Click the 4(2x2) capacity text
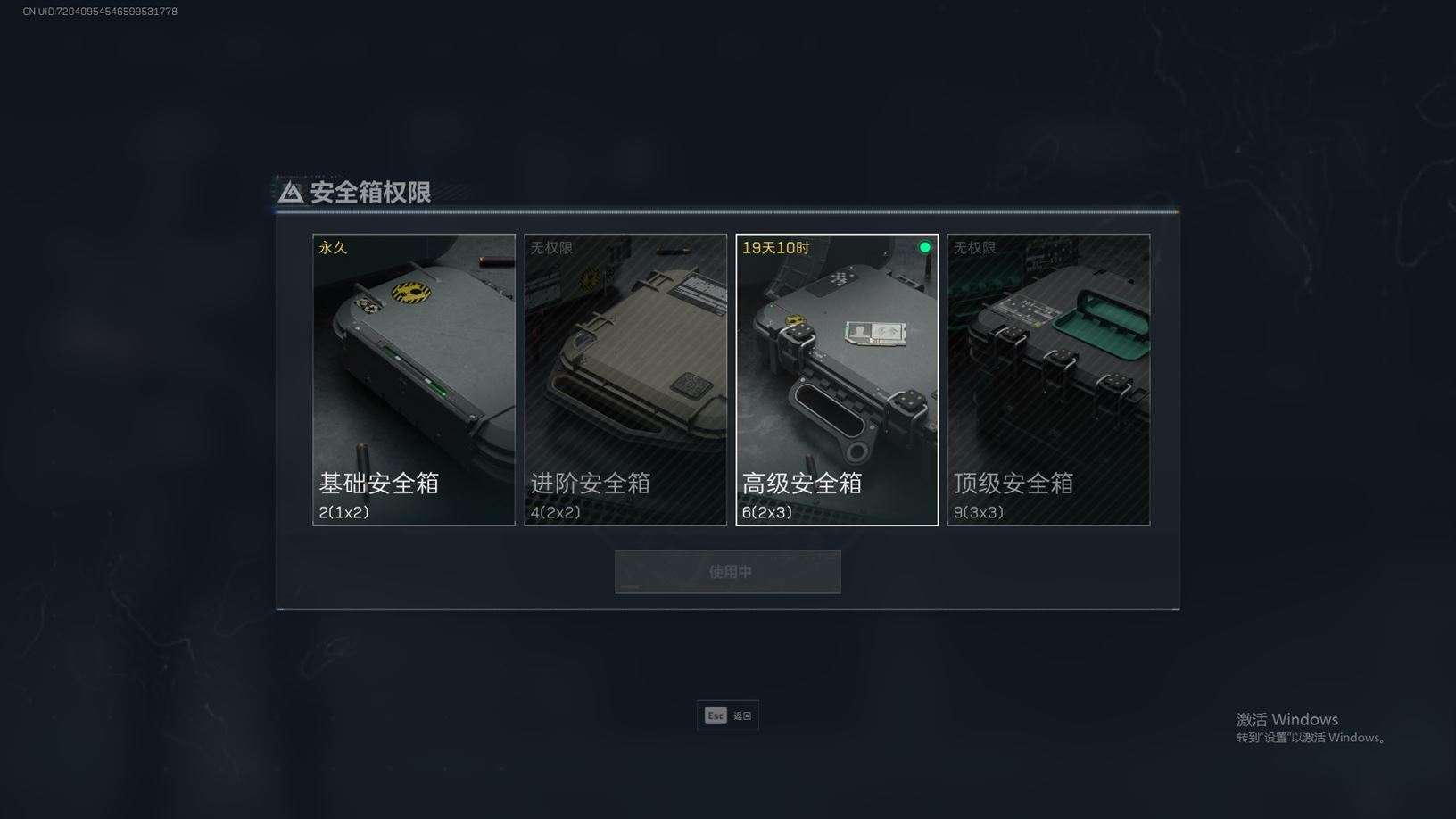The image size is (1456, 819). click(x=555, y=512)
